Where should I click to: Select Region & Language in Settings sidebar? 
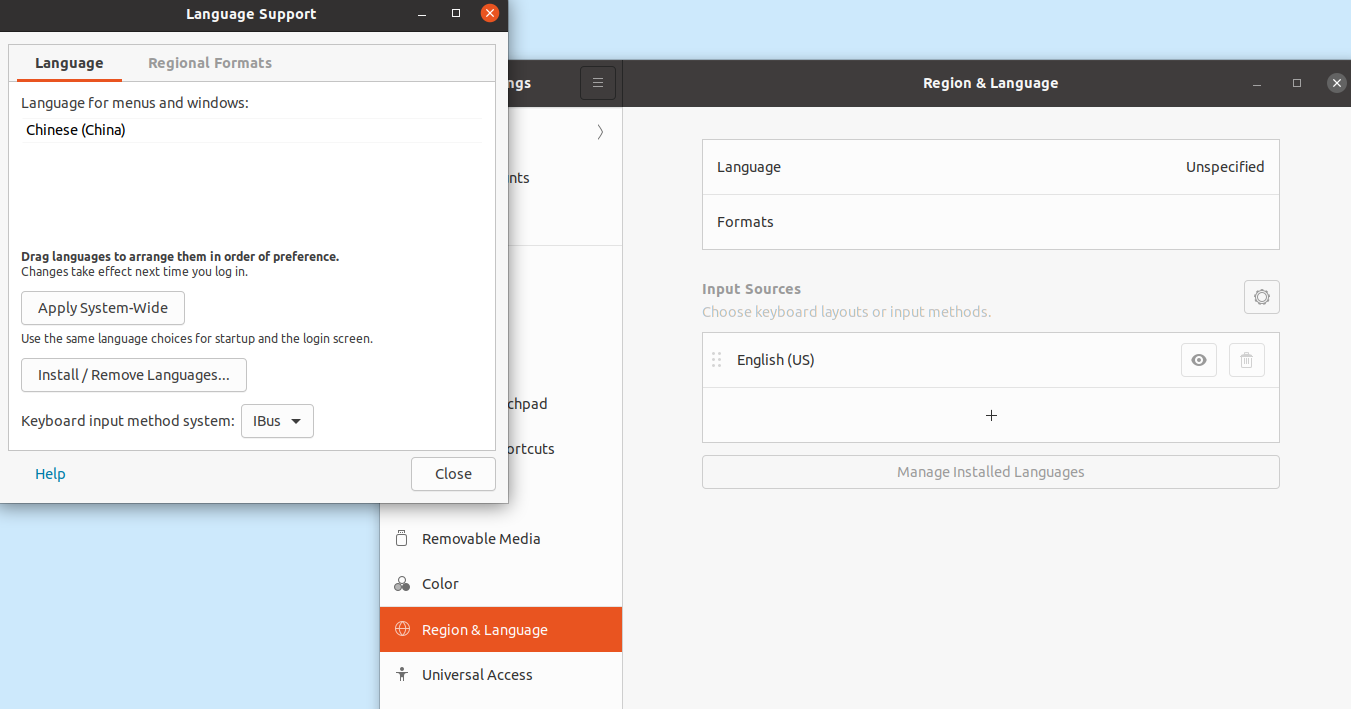[x=501, y=630]
